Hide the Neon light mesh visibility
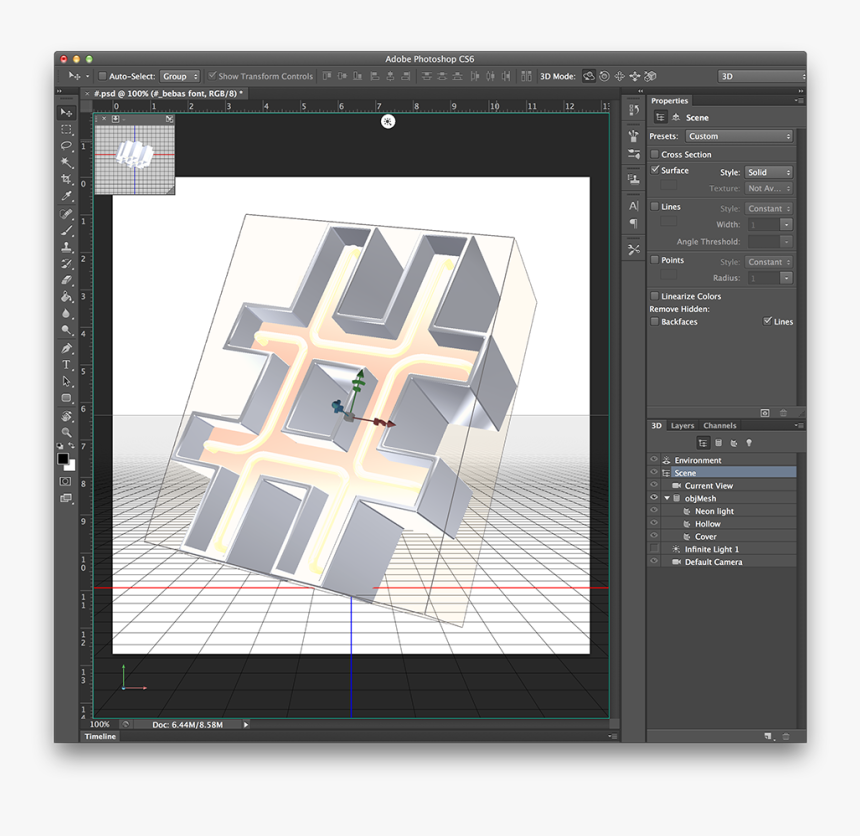The width and height of the screenshot is (860, 836). 653,511
